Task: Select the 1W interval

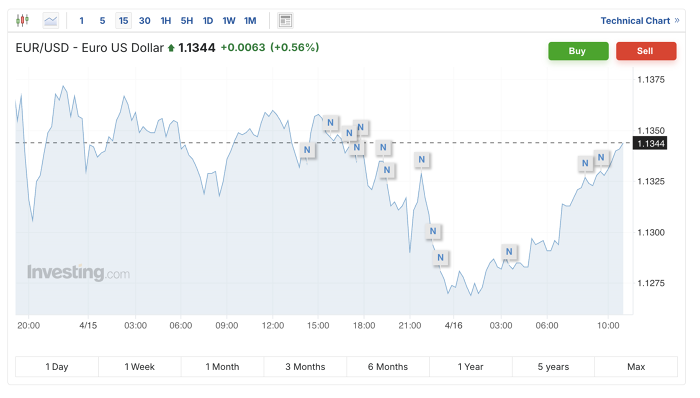Action: (x=229, y=21)
